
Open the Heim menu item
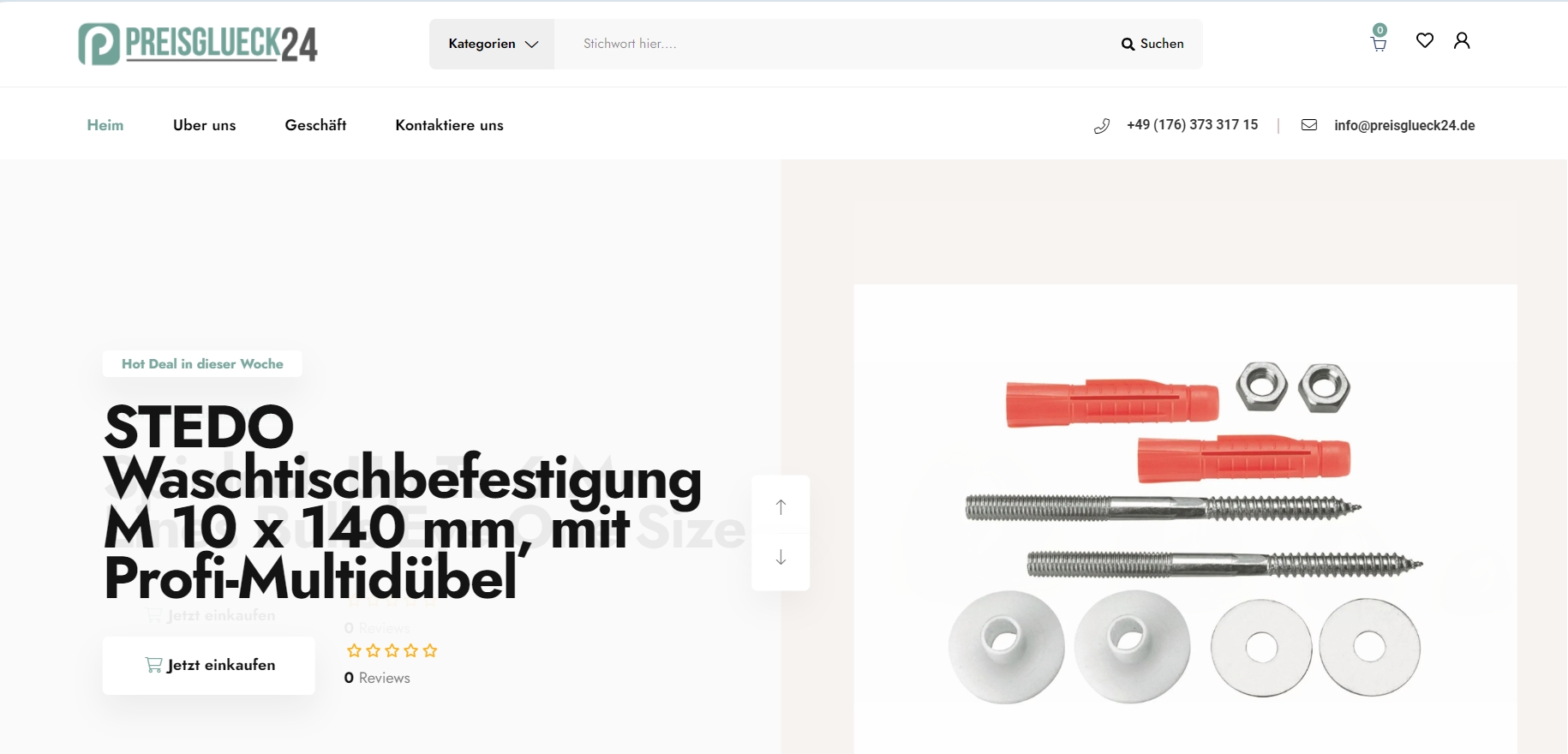(105, 125)
